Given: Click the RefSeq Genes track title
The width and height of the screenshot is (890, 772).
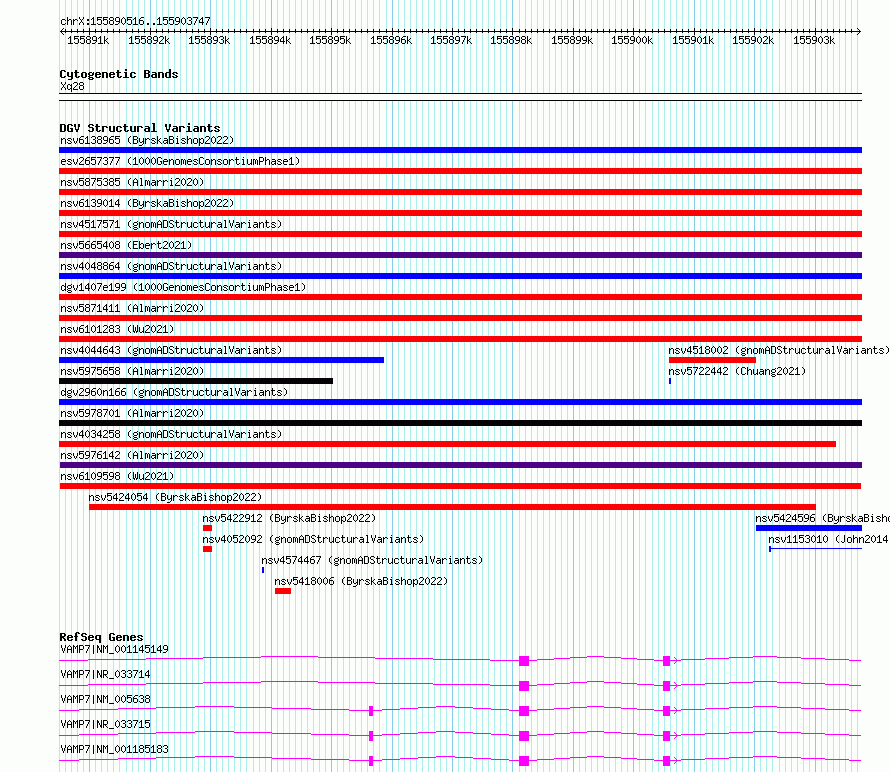Looking at the screenshot, I should [x=101, y=637].
